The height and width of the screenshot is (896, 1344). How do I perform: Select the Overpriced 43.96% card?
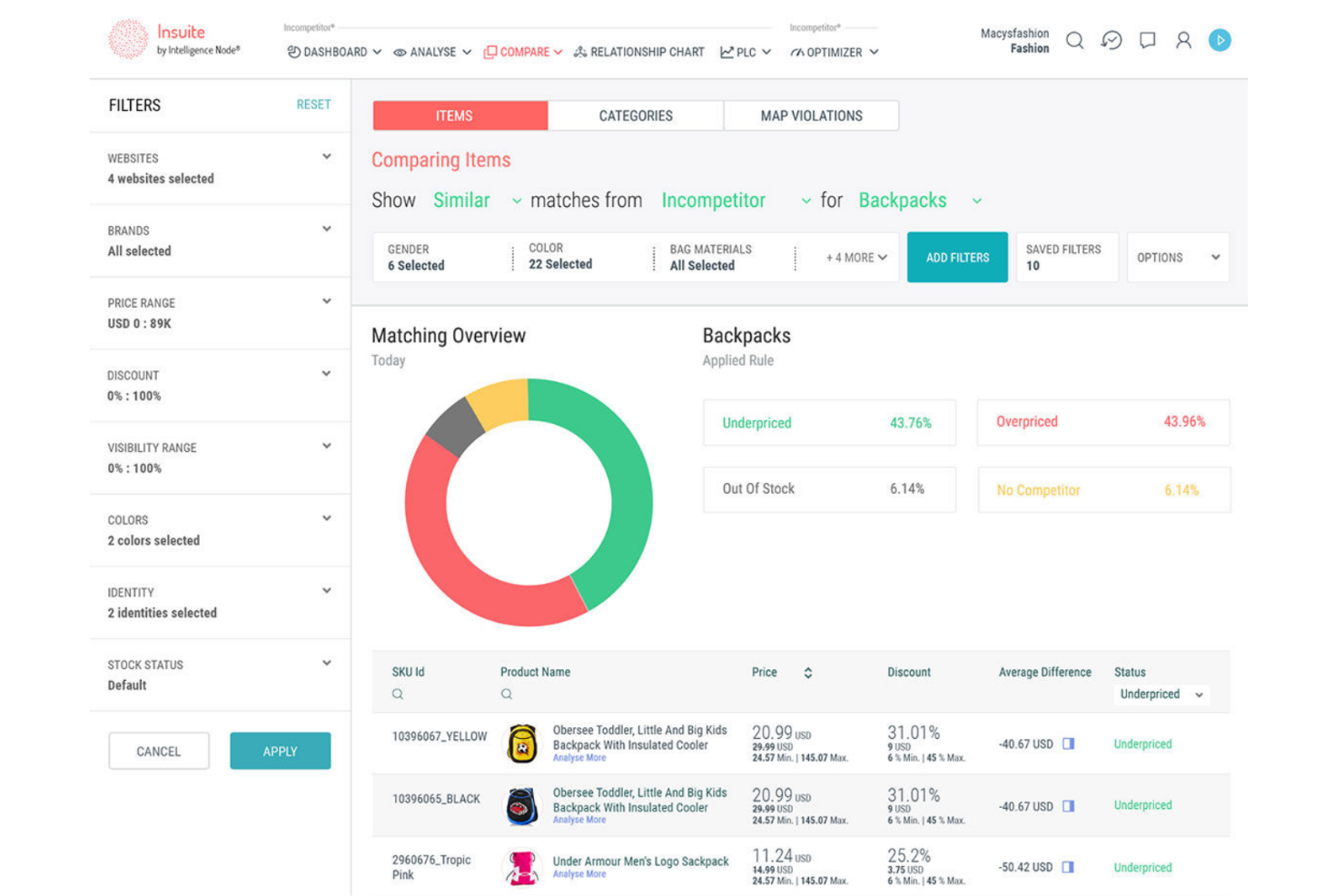[x=1103, y=422]
